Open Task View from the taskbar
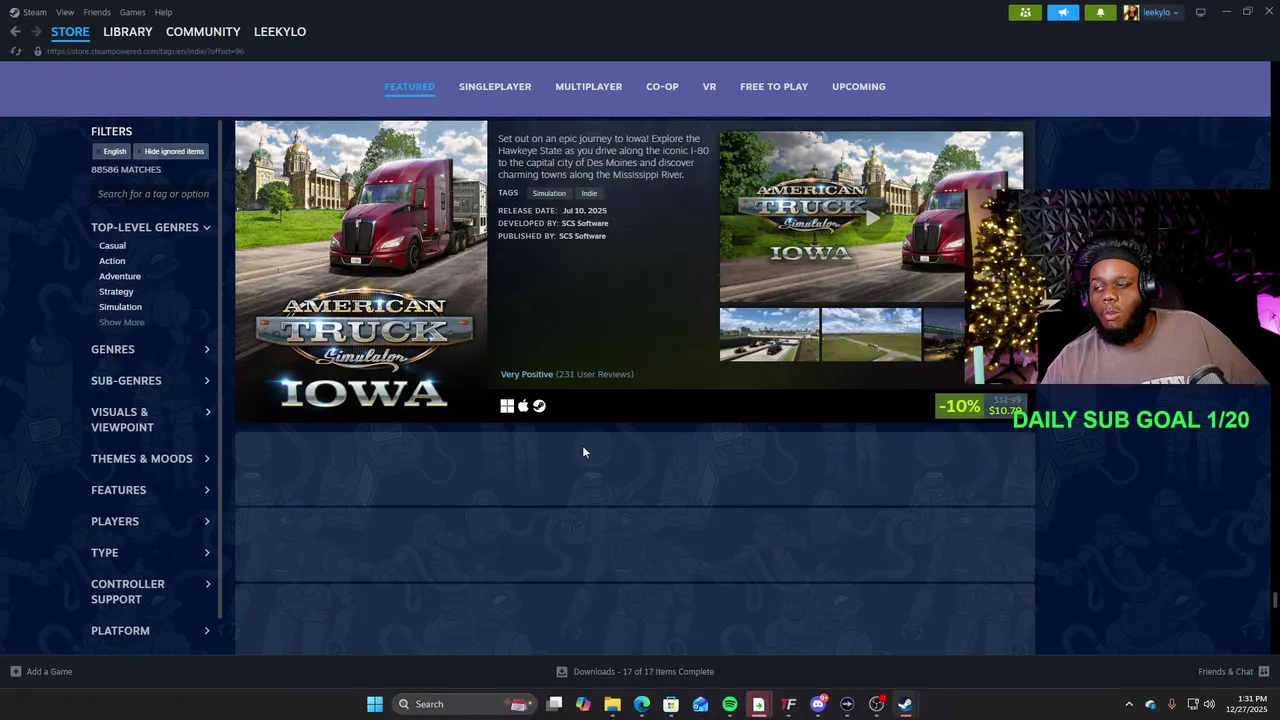 [554, 704]
